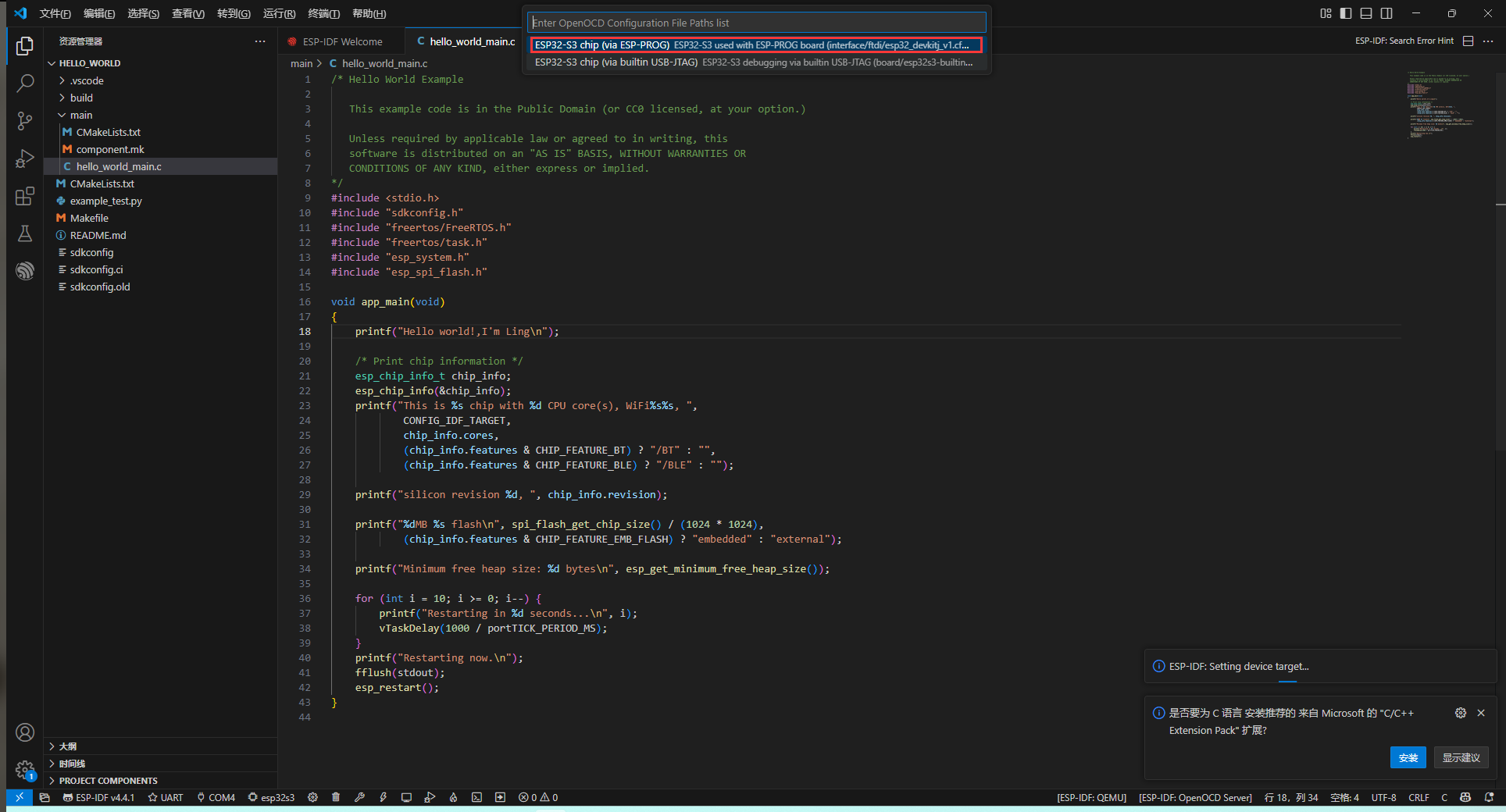
Task: Click the OpenOCD configuration paths input field
Action: [756, 23]
